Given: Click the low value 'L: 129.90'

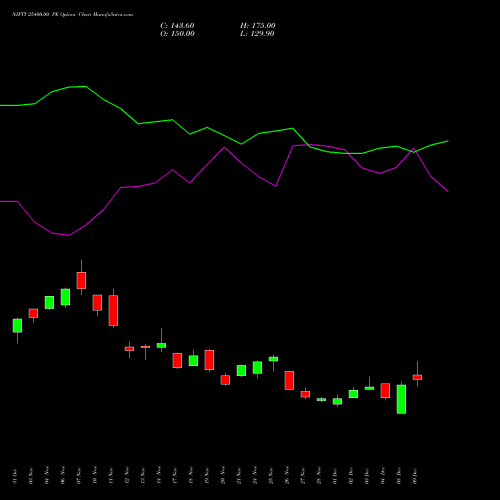Looking at the screenshot, I should (x=257, y=34).
